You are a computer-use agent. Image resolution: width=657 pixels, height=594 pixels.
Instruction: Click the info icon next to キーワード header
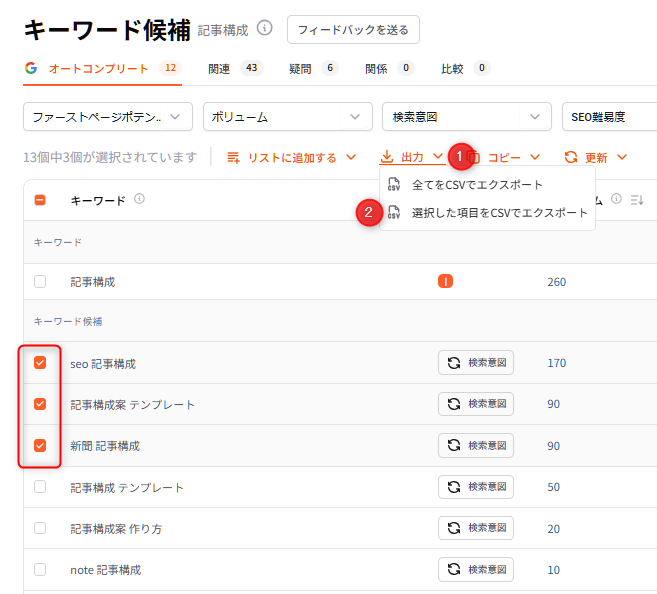139,199
